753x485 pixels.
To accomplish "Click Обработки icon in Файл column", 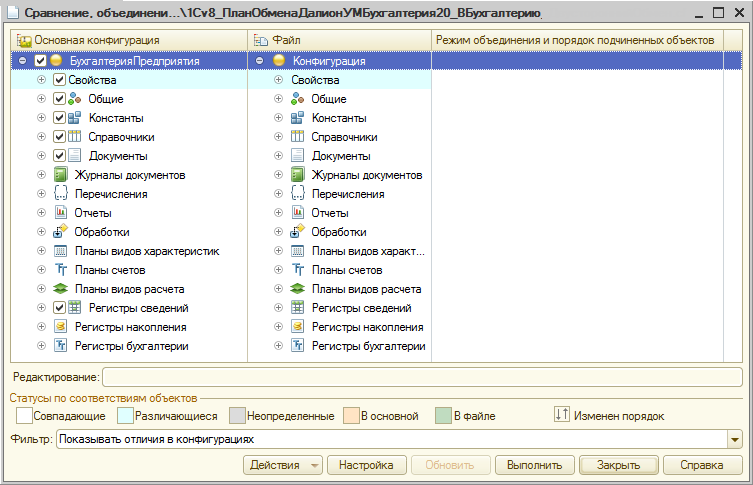I will click(298, 231).
